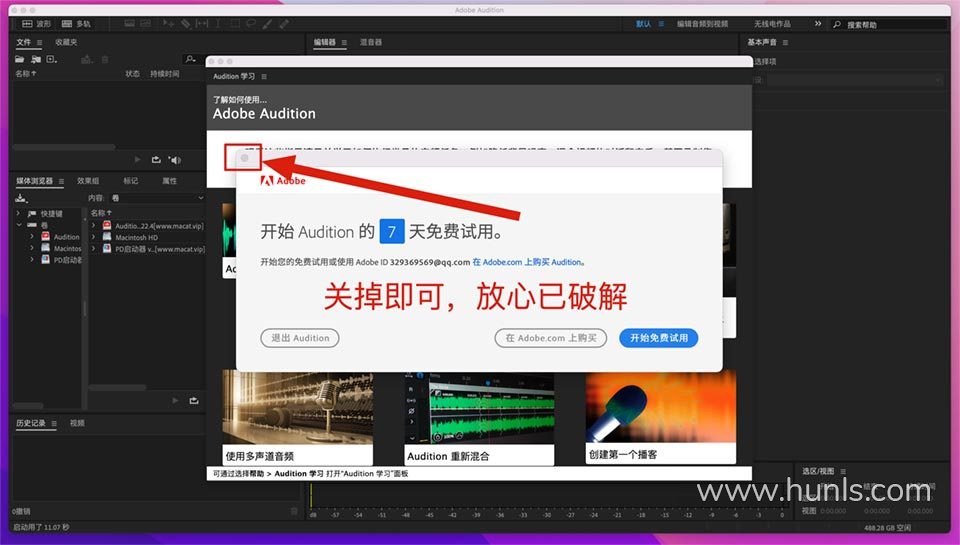The image size is (960, 545).
Task: Open the 默认 workspace menu icon
Action: point(661,24)
